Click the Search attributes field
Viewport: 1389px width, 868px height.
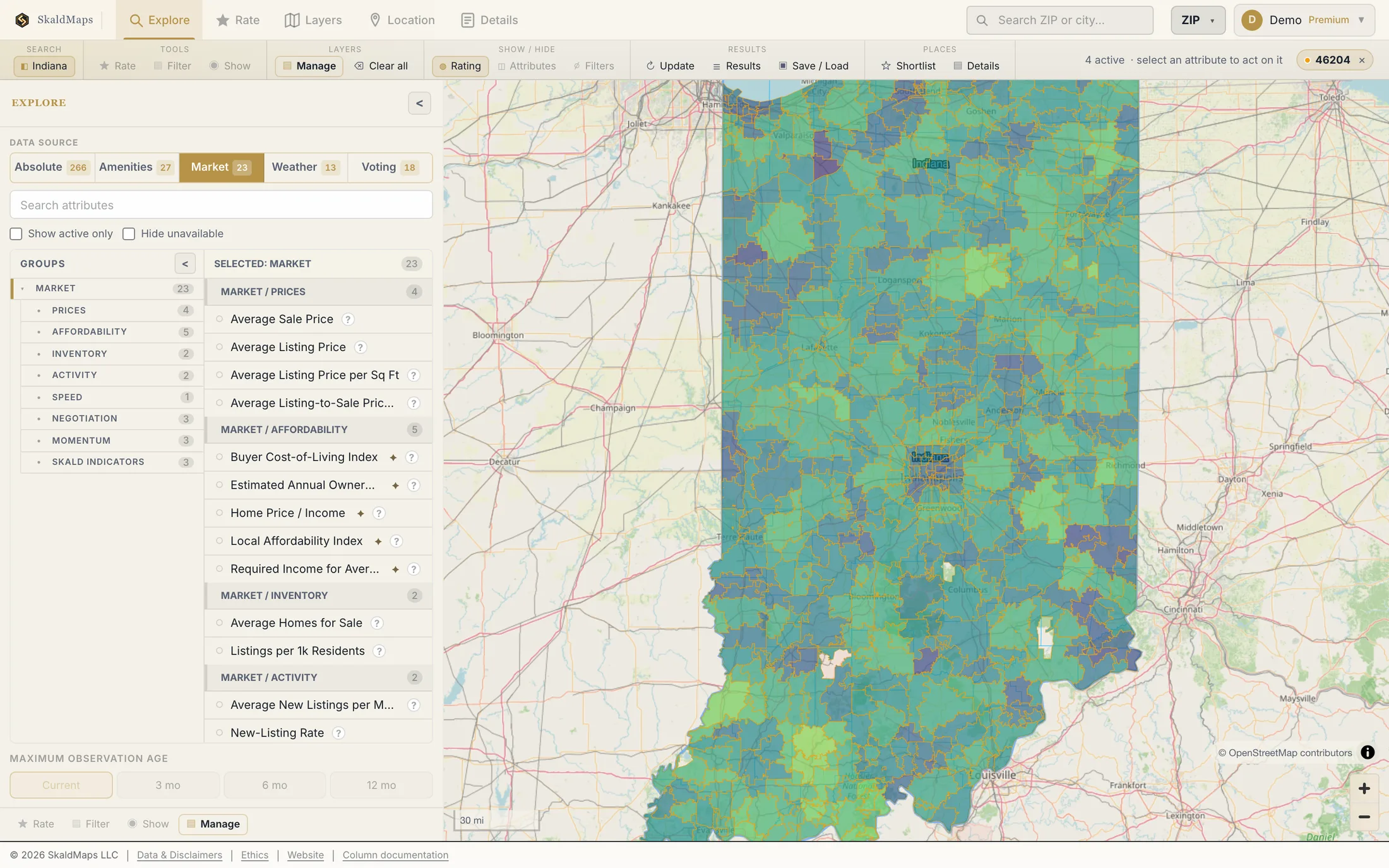click(221, 205)
